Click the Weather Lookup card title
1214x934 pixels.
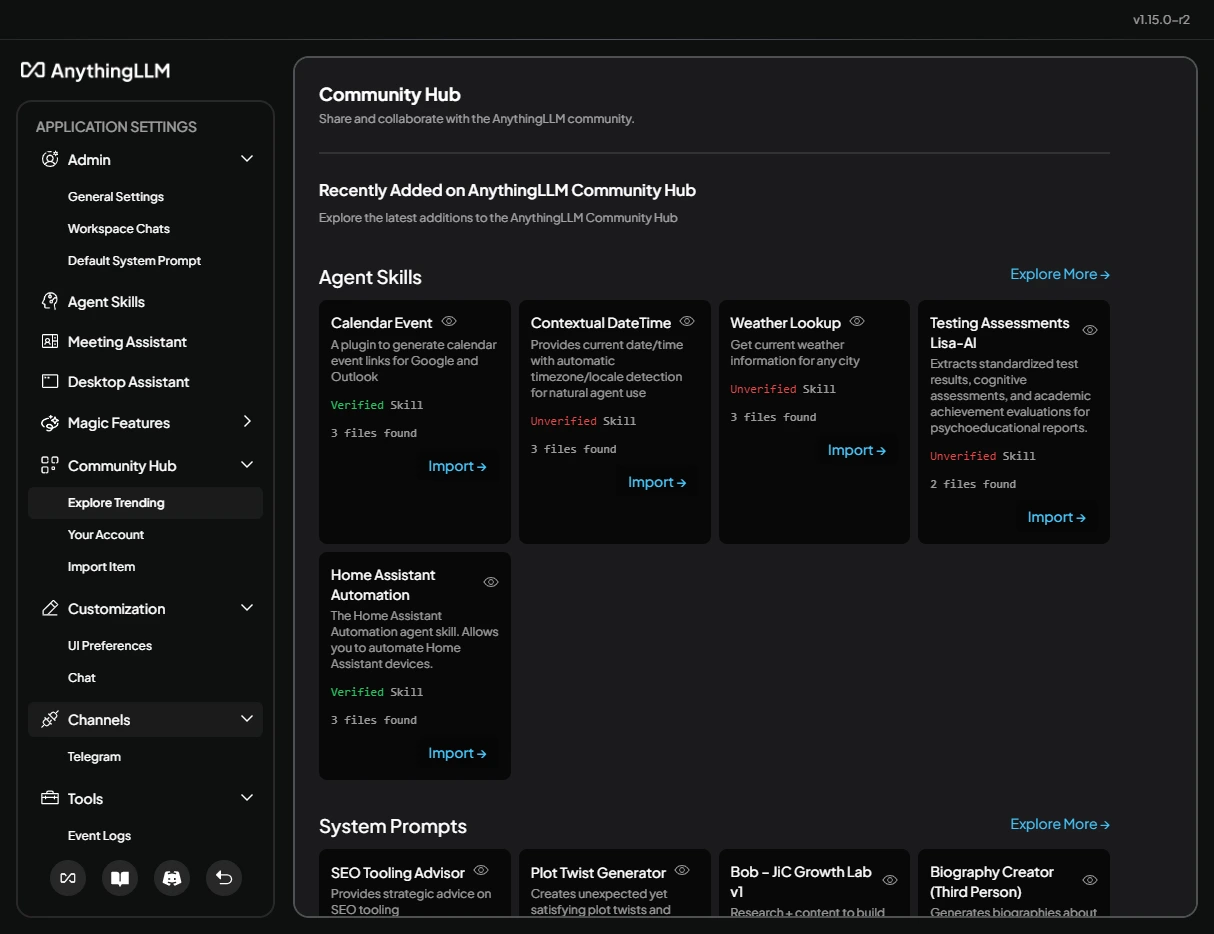point(785,323)
